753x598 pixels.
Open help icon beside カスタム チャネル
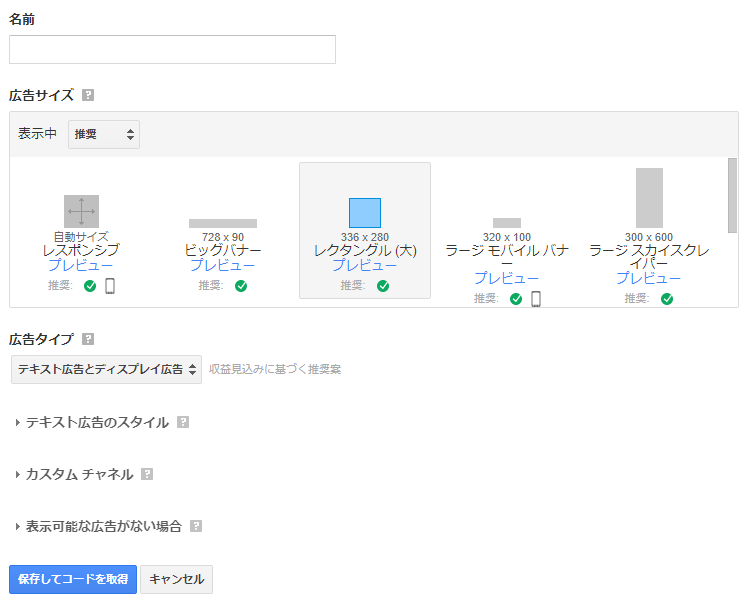click(147, 474)
